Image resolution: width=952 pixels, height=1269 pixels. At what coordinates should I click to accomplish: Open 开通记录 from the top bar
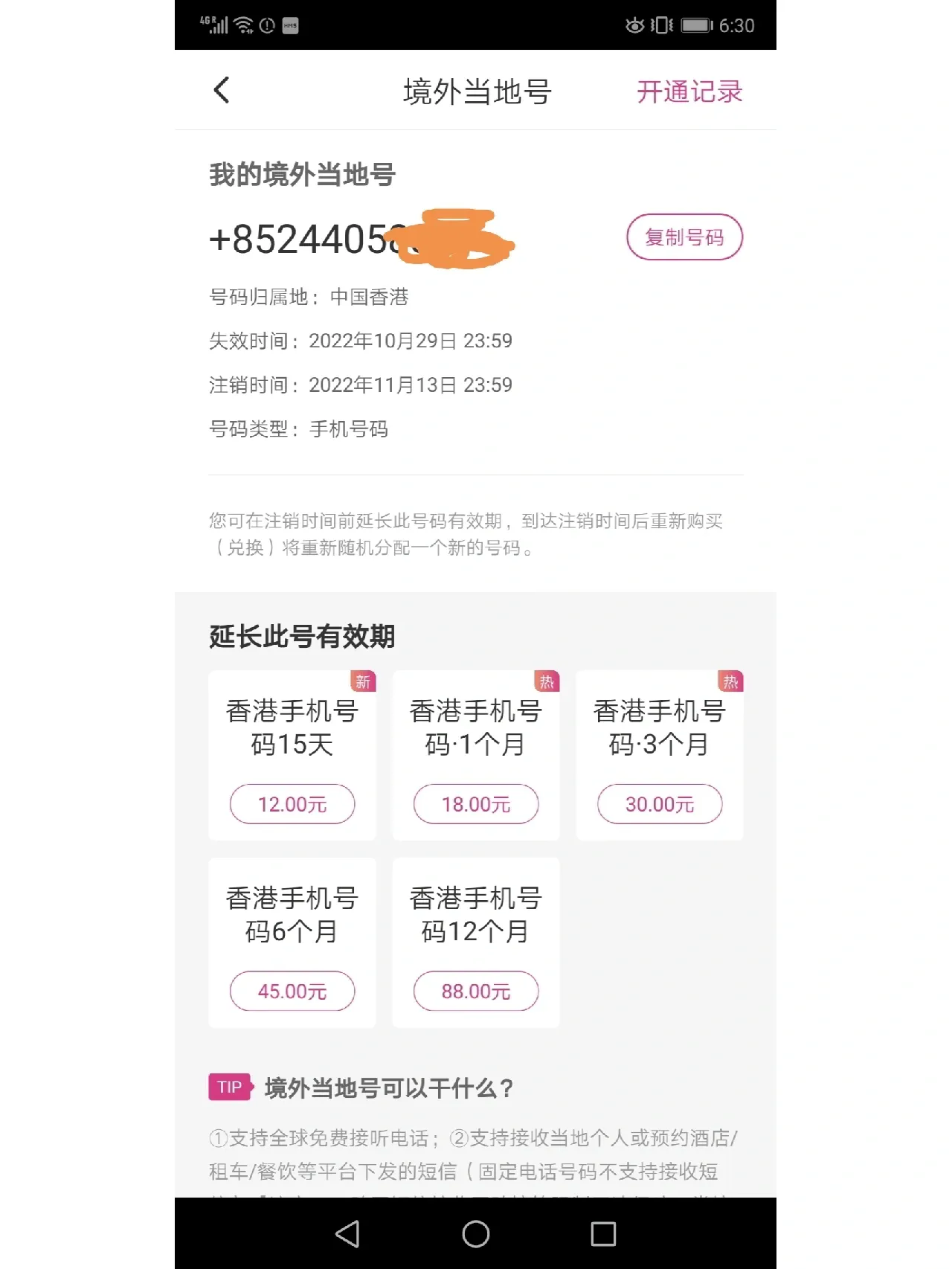point(689,90)
